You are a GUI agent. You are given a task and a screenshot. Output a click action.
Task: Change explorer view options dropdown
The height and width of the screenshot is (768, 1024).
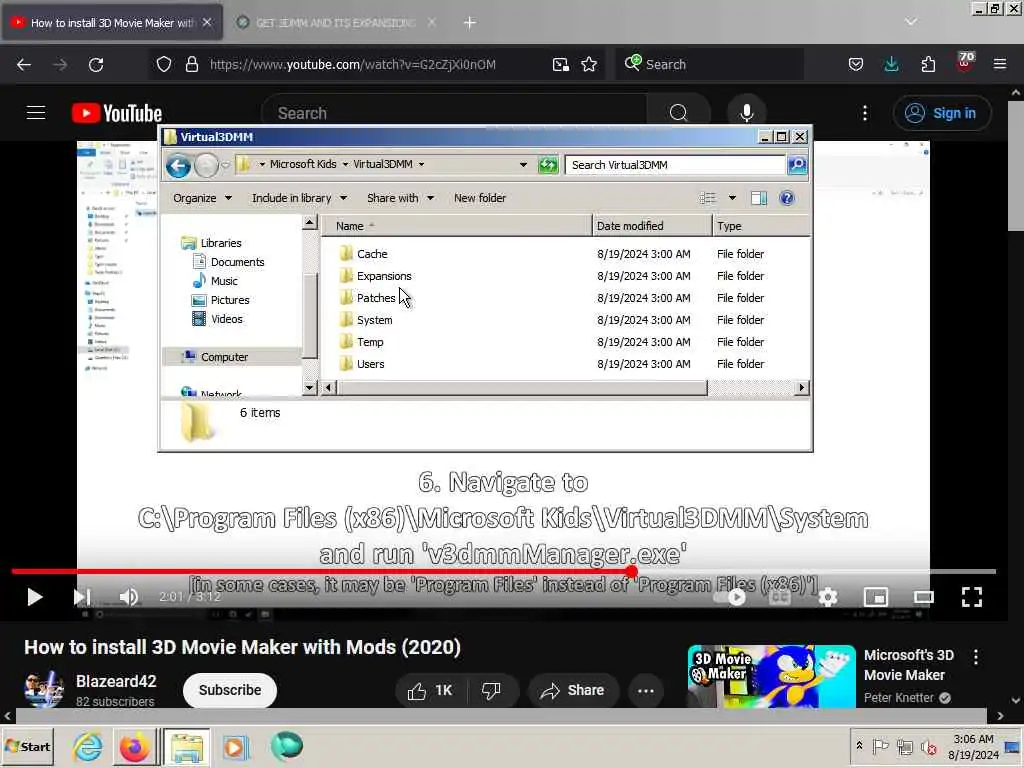(x=732, y=198)
